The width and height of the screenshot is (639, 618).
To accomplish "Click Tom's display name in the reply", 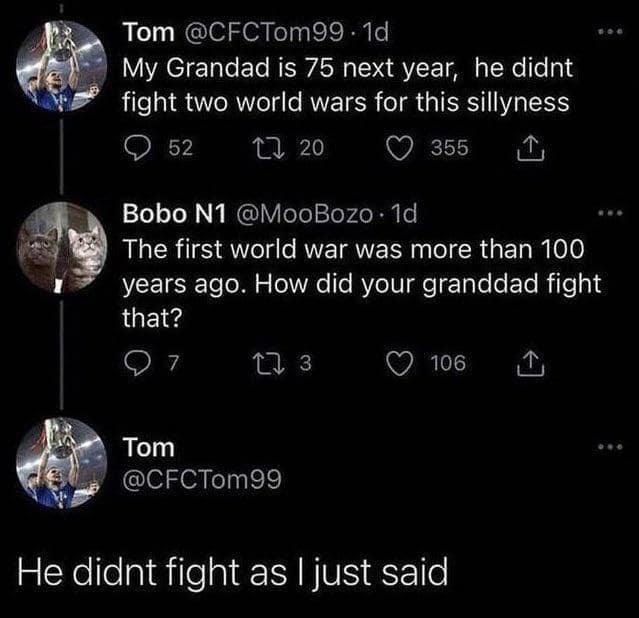I will 146,446.
